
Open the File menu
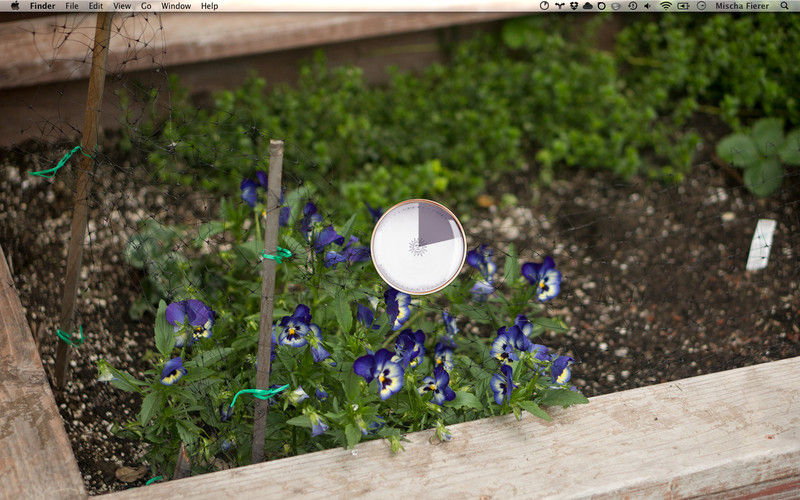tap(72, 6)
